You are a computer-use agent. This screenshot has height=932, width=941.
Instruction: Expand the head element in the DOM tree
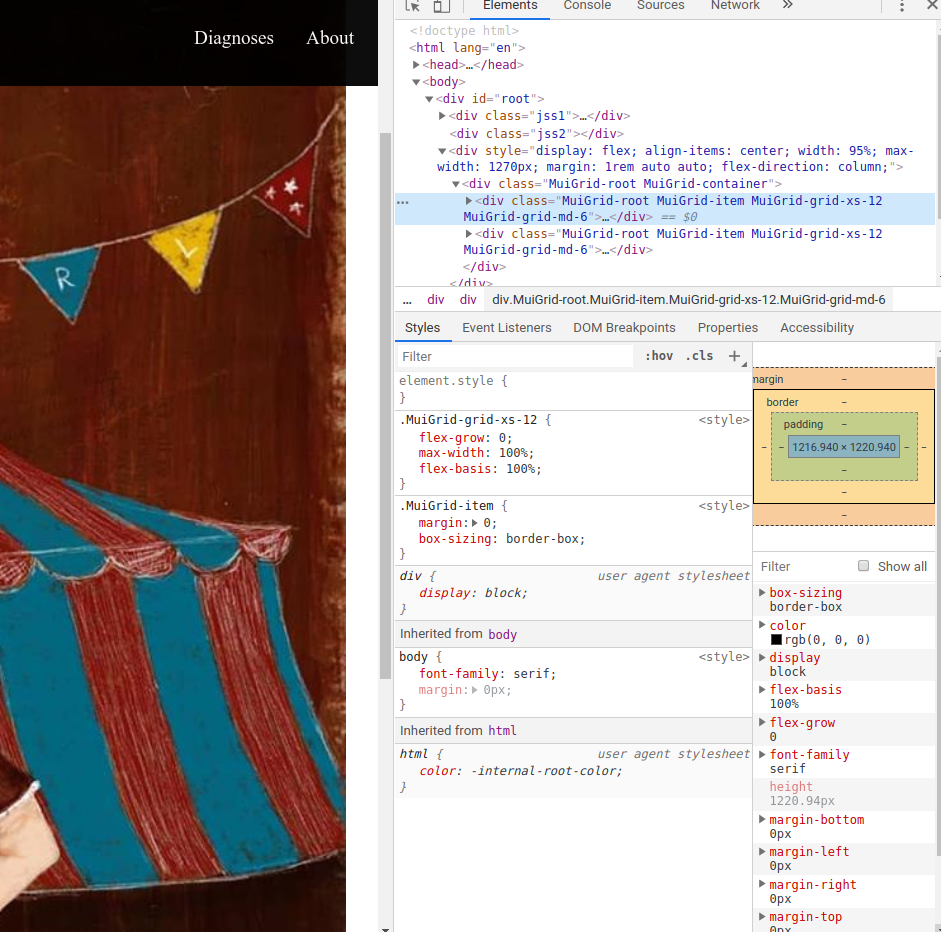pos(416,64)
